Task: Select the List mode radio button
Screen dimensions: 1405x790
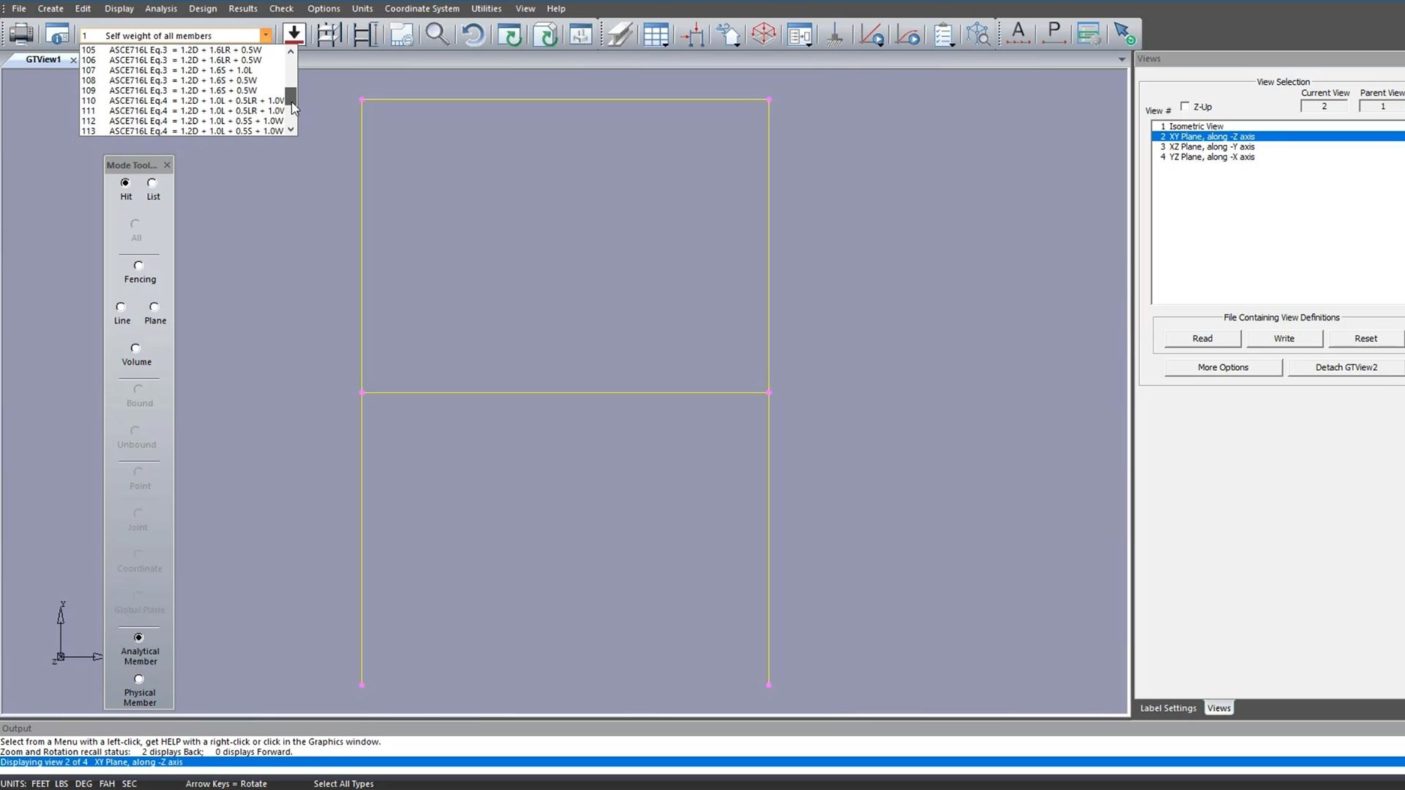Action: click(x=152, y=183)
